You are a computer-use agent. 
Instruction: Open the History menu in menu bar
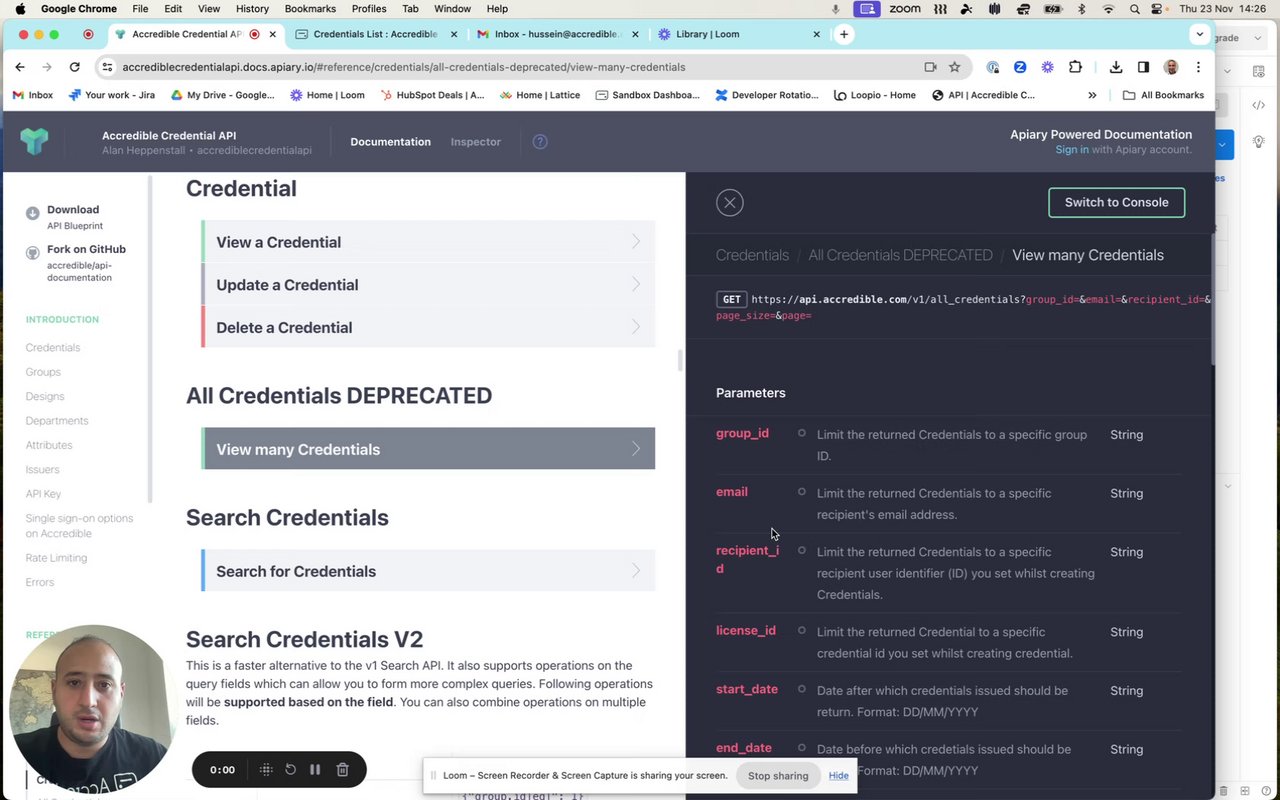(252, 9)
